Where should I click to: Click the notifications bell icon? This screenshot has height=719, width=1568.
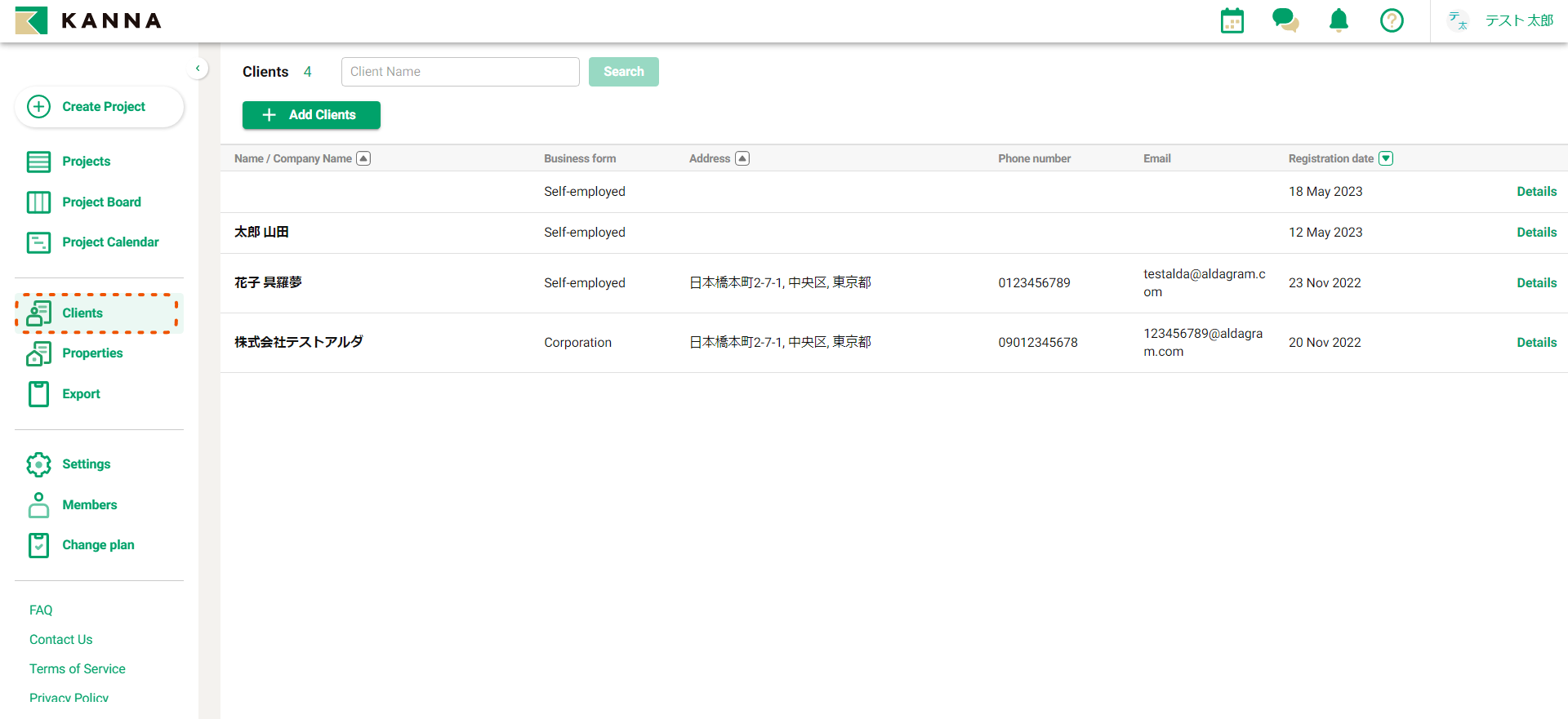click(x=1339, y=20)
